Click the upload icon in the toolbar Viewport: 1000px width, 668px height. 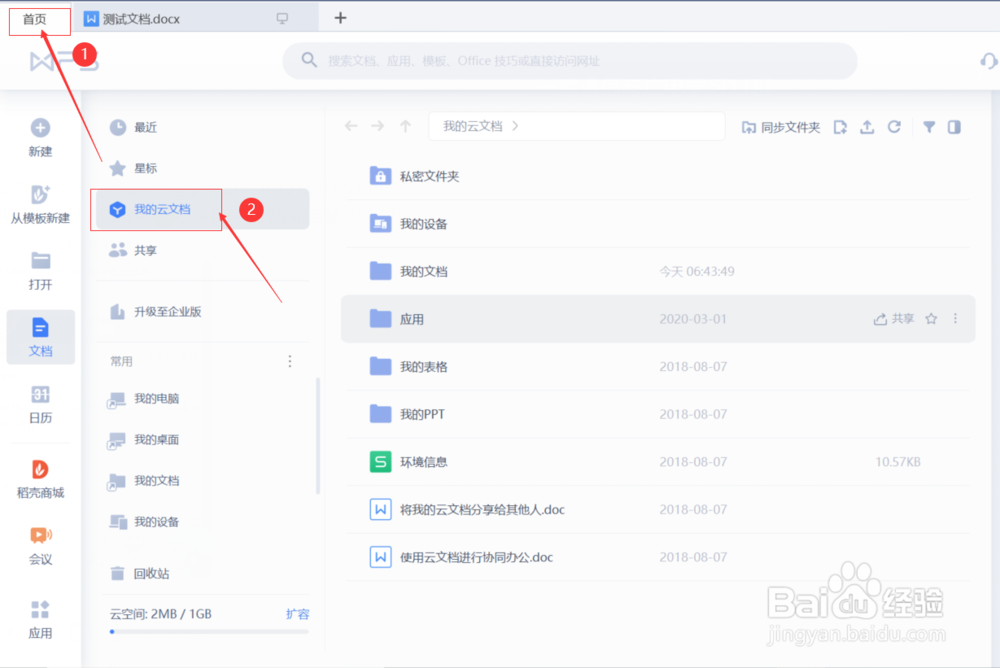866,126
